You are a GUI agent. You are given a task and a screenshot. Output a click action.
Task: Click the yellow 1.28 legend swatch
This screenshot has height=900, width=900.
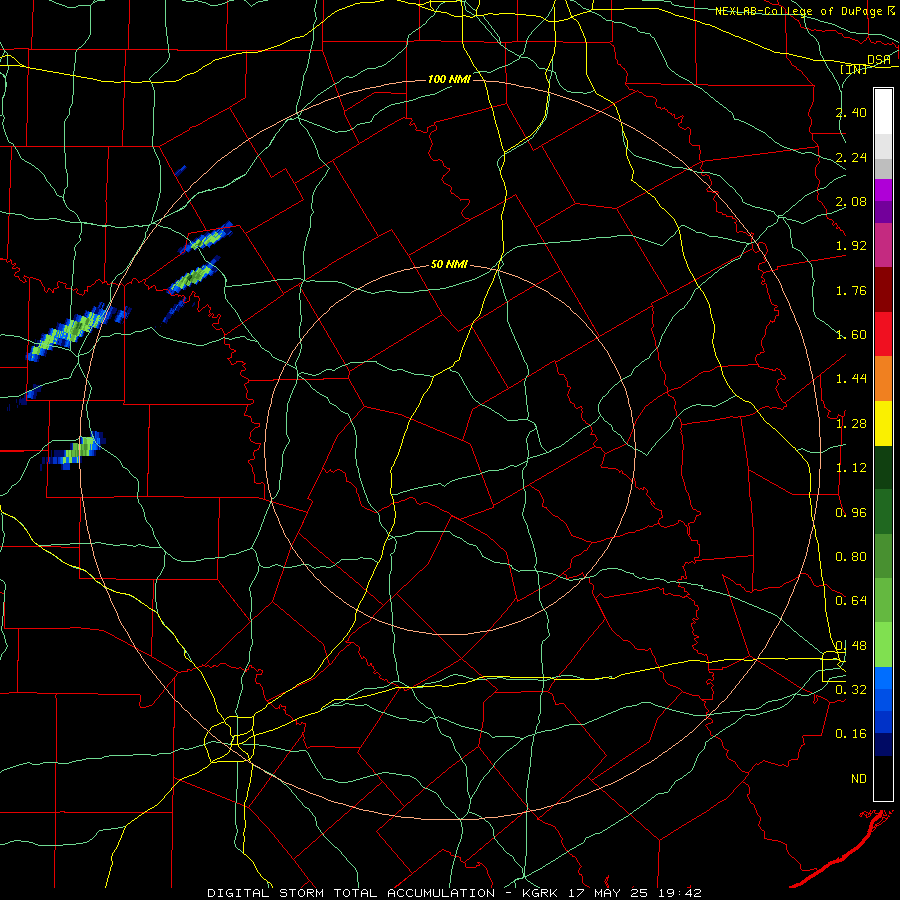(x=883, y=423)
